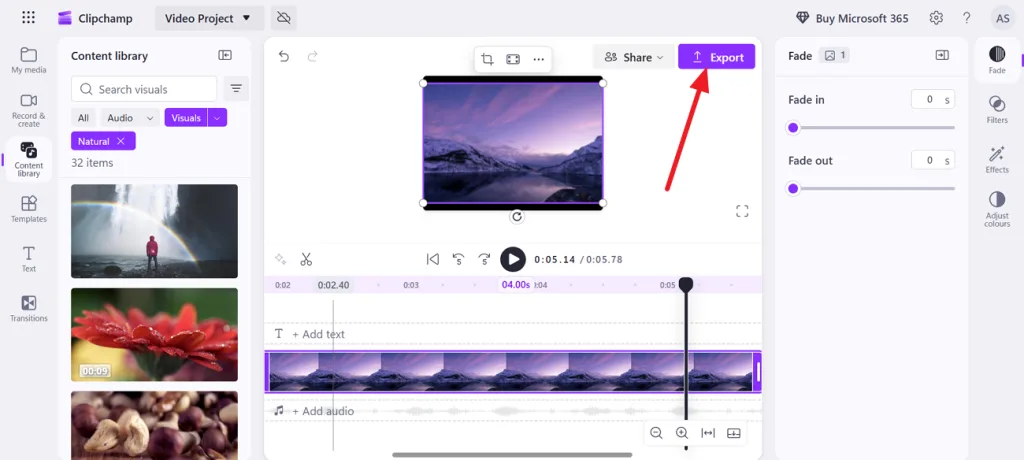1024x460 pixels.
Task: Click the Fade in slider
Action: (x=871, y=127)
